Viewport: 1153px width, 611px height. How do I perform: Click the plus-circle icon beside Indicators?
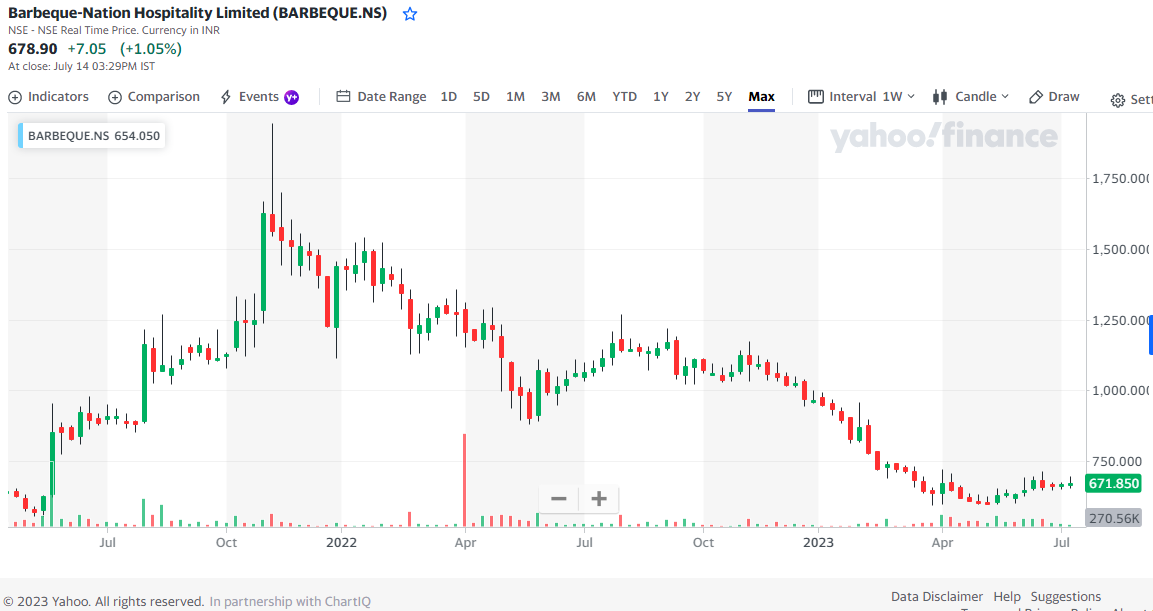(15, 96)
